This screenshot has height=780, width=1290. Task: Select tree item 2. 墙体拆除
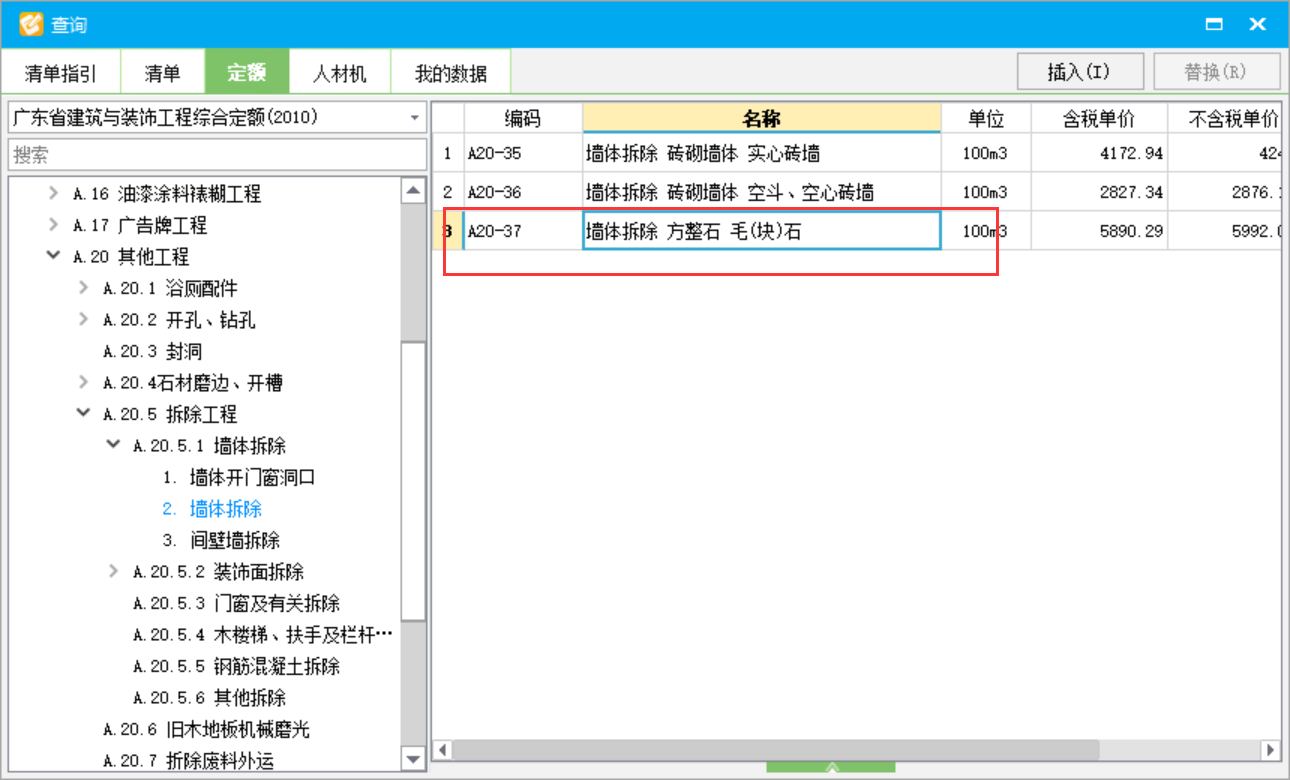[x=212, y=509]
